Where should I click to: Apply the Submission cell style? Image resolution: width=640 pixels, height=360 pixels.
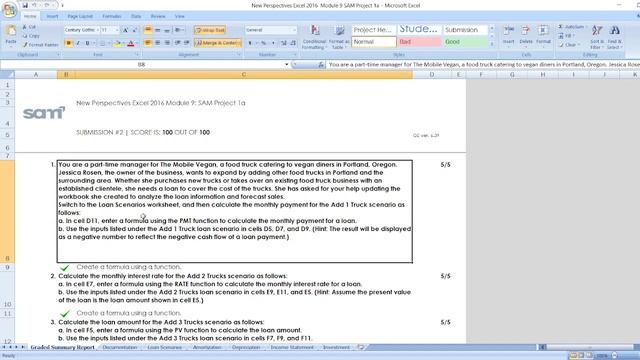tap(465, 30)
